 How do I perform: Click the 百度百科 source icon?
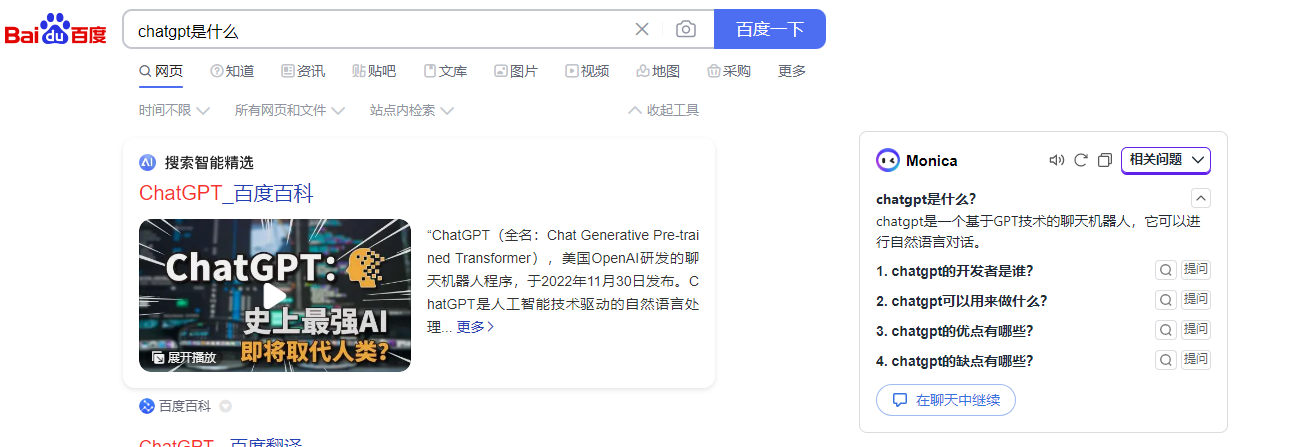click(x=147, y=406)
